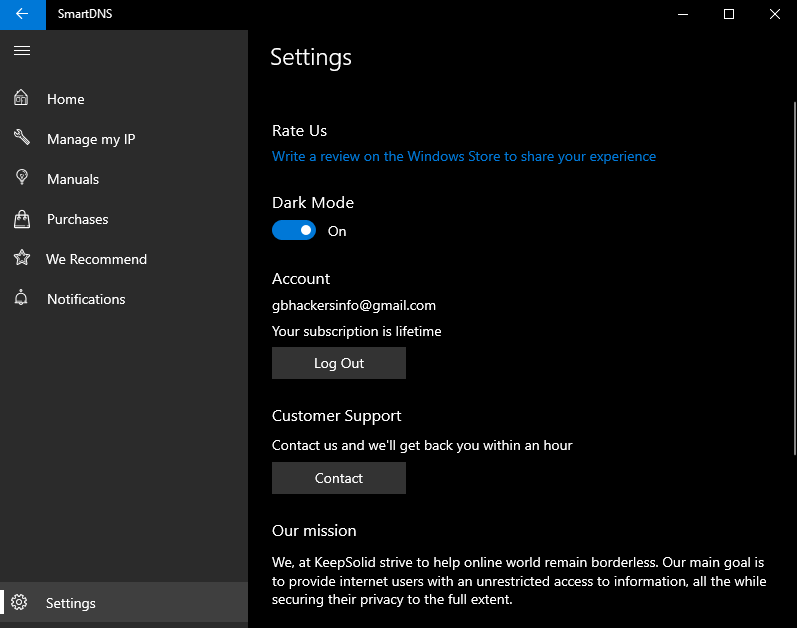Open the Purchases page

124,219
